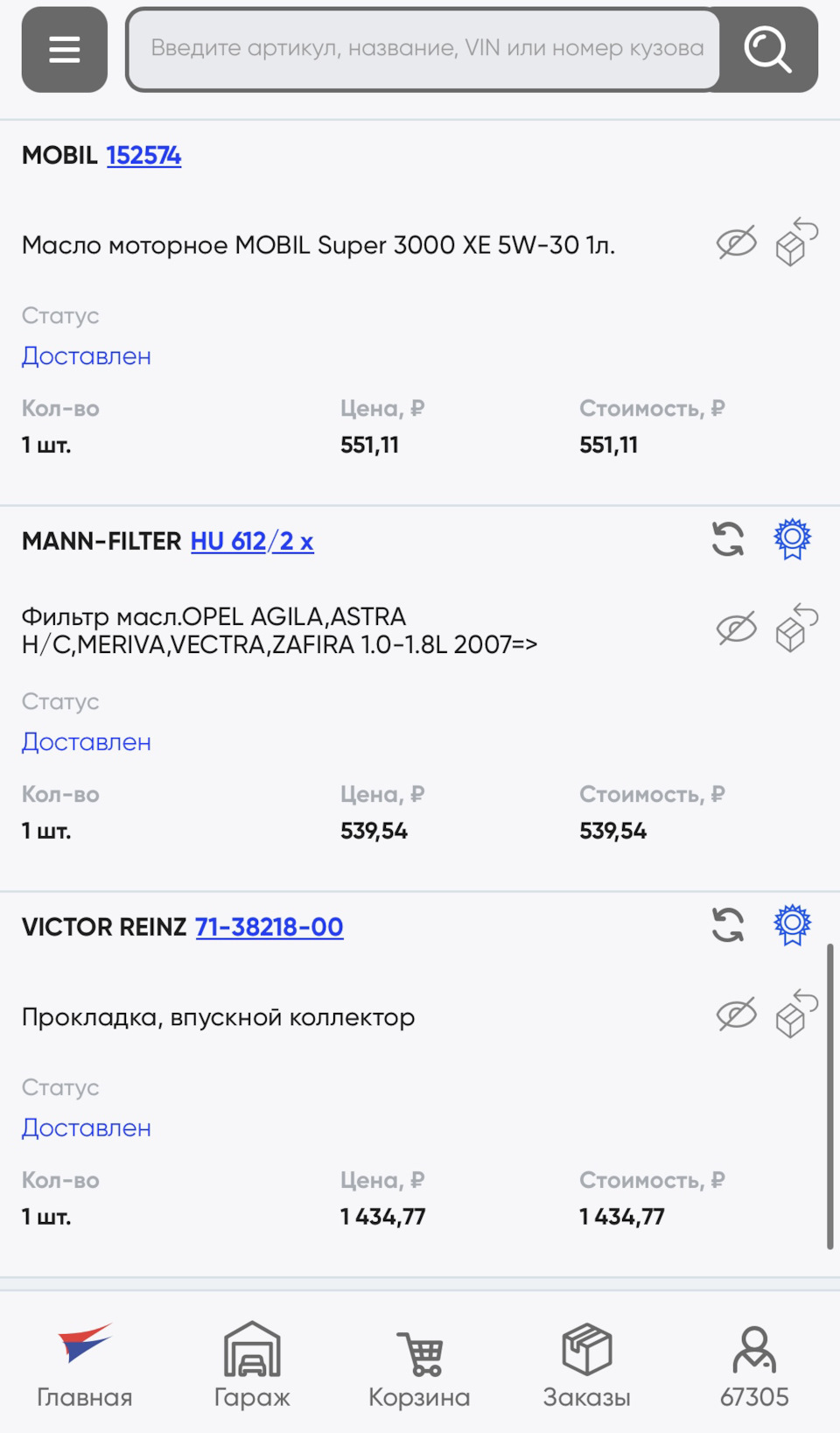Viewport: 840px width, 1433px height.
Task: Open MOBIL article 152574 link
Action: (x=143, y=156)
